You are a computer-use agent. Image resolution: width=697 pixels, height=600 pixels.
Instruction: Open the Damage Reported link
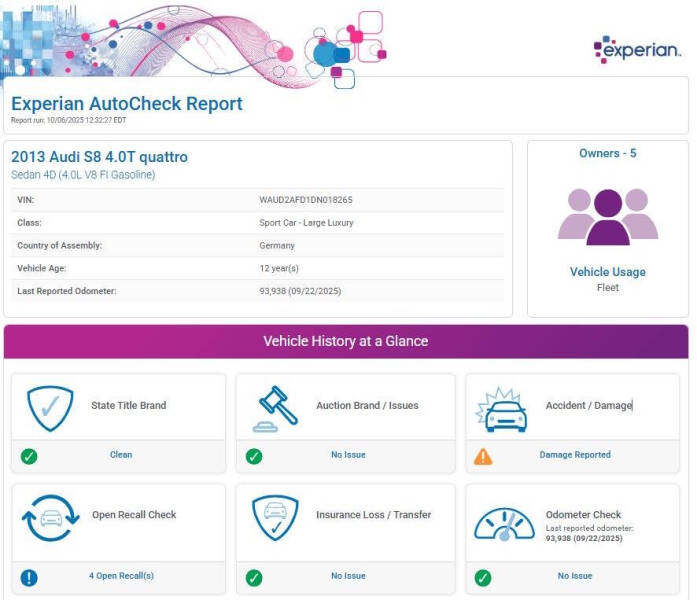[x=575, y=455]
